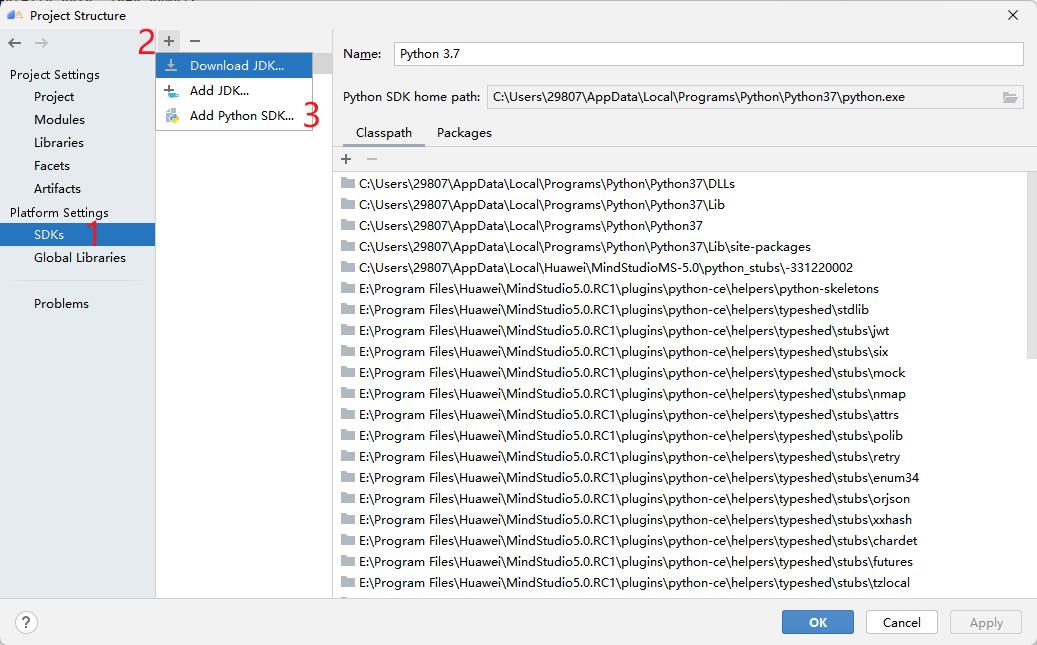Image resolution: width=1037 pixels, height=645 pixels.
Task: Open the Global Libraries section
Action: click(x=79, y=257)
